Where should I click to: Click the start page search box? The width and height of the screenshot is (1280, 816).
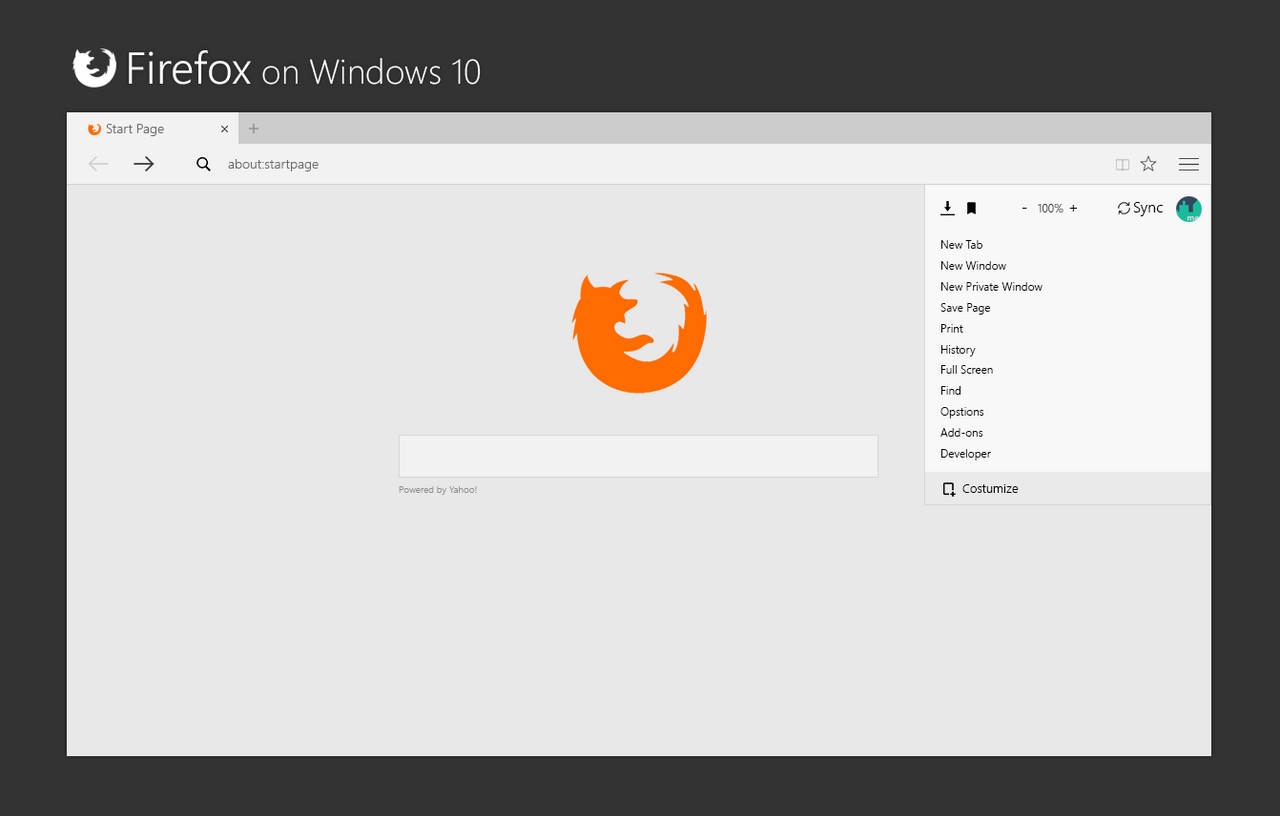coord(638,456)
